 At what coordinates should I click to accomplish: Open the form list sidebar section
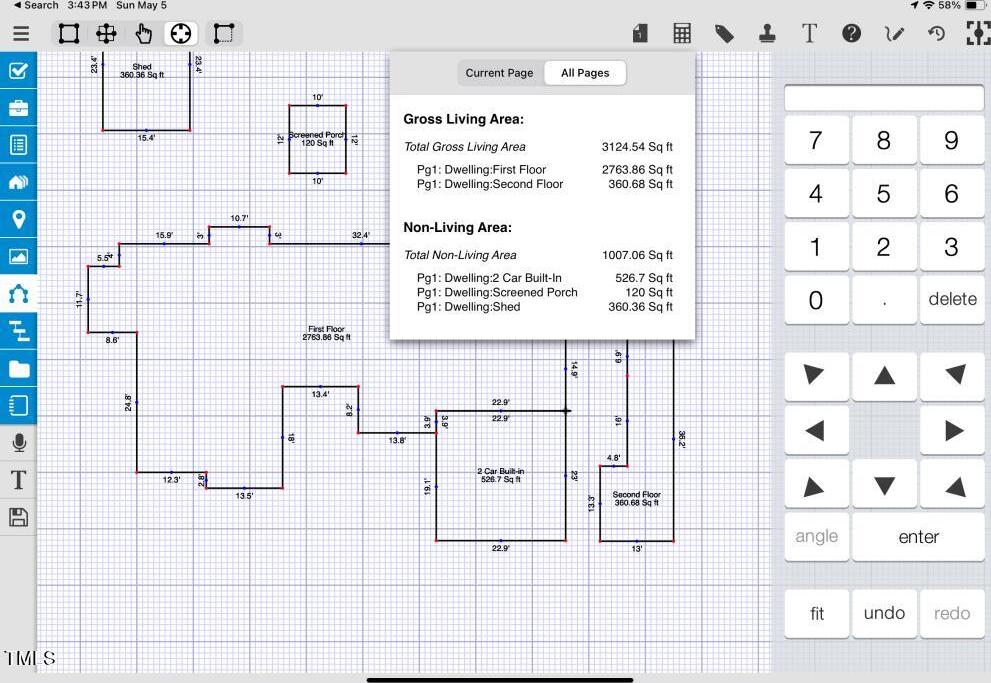point(18,145)
